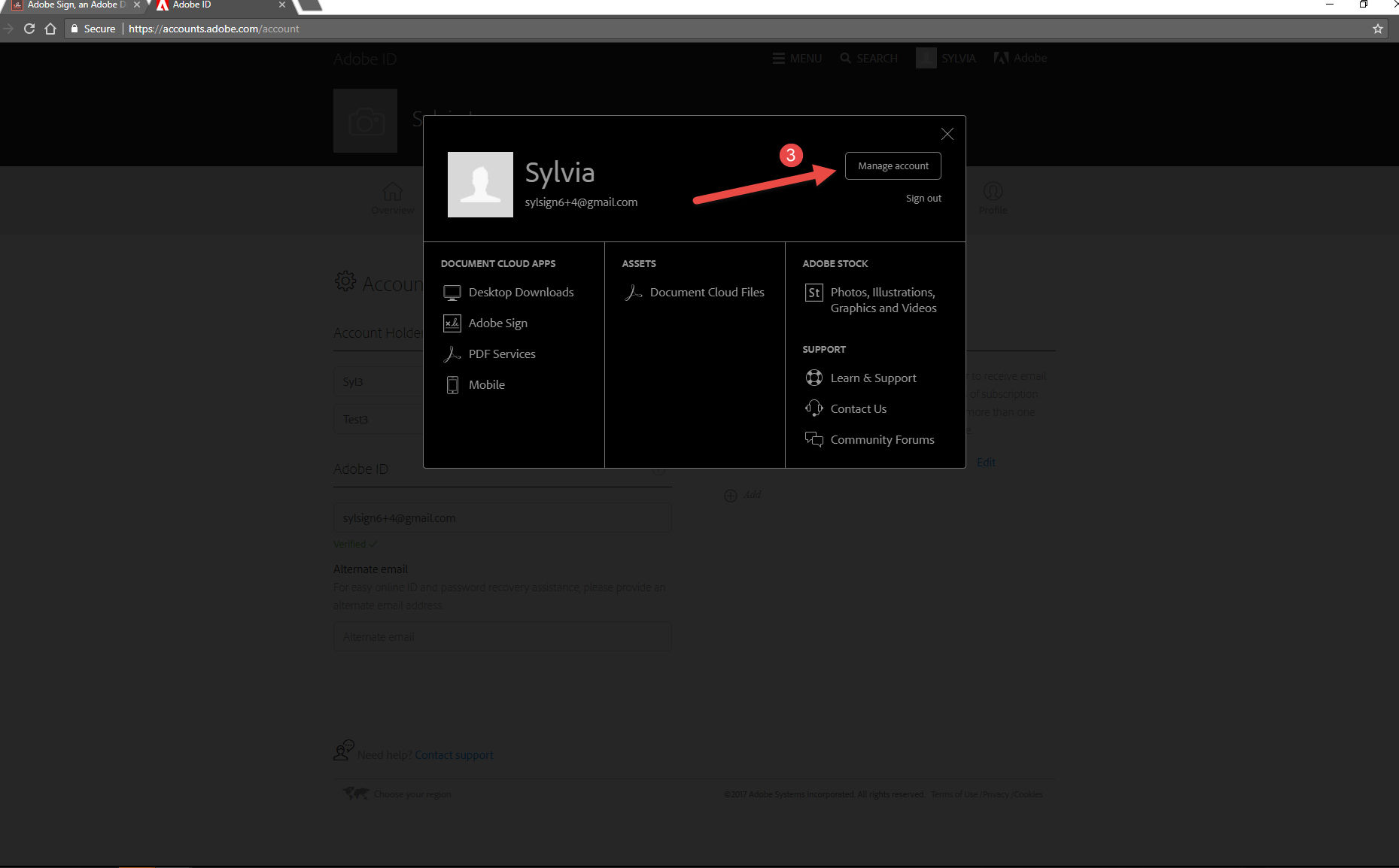The width and height of the screenshot is (1399, 868).
Task: Open the MENU hamburger in the header
Action: pyautogui.click(x=797, y=58)
